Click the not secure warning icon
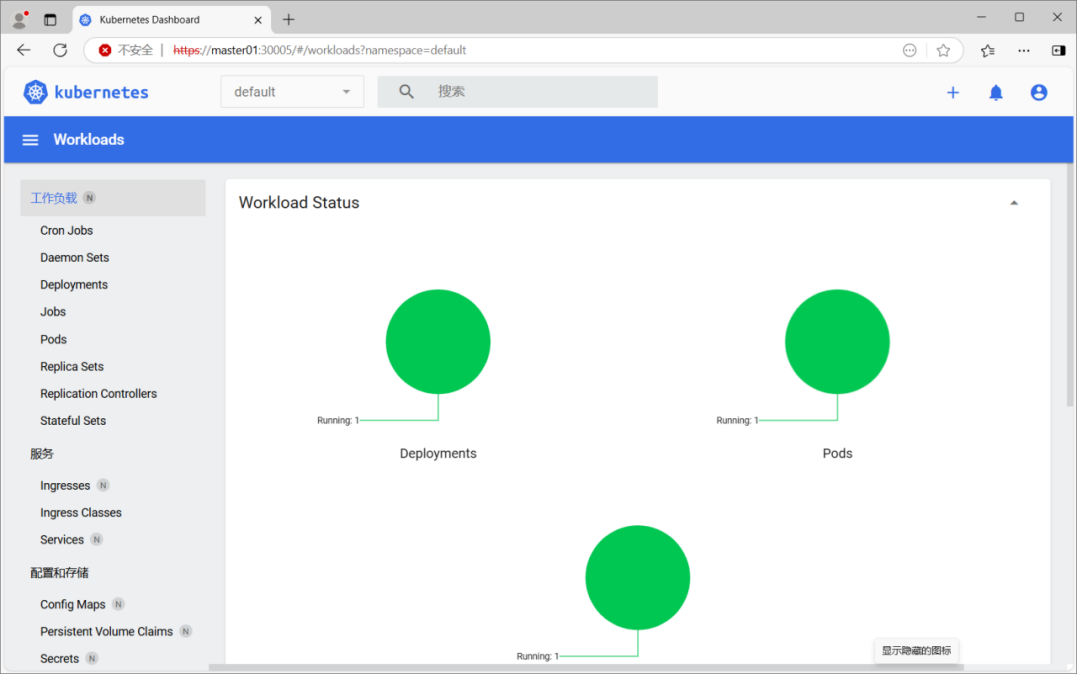The height and width of the screenshot is (675, 1078). (104, 50)
